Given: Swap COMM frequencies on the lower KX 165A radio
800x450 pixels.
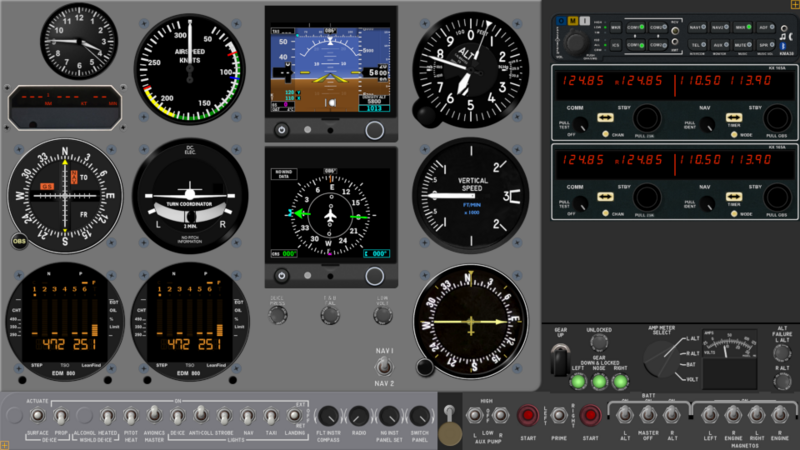Looking at the screenshot, I should click(x=605, y=197).
